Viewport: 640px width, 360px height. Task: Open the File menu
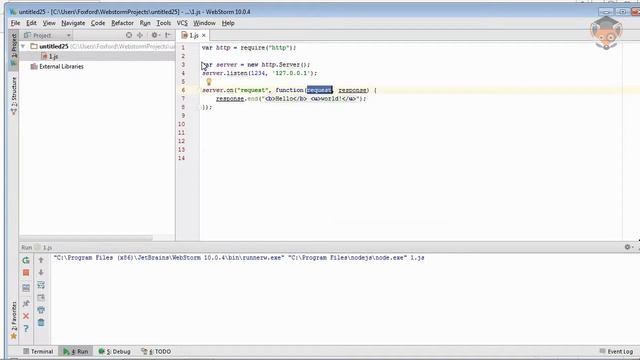pos(16,23)
